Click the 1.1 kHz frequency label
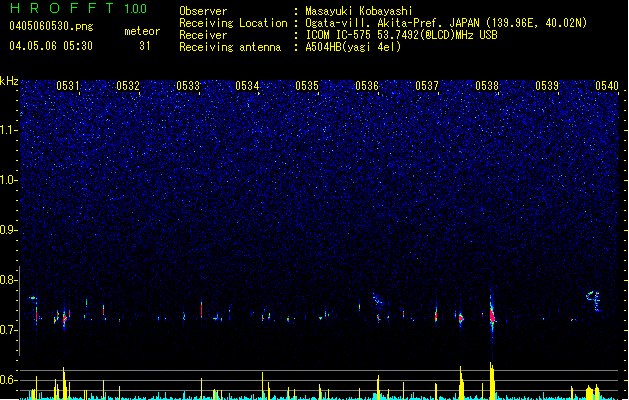The height and width of the screenshot is (400, 629). 8,130
